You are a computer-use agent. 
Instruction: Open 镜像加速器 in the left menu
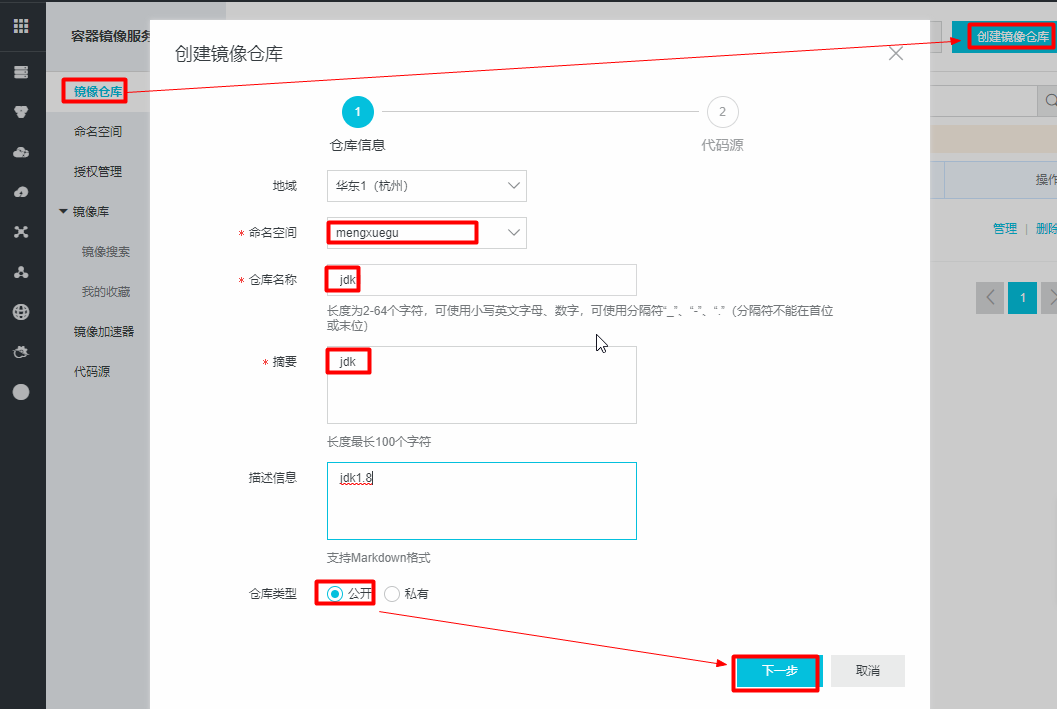coord(104,332)
